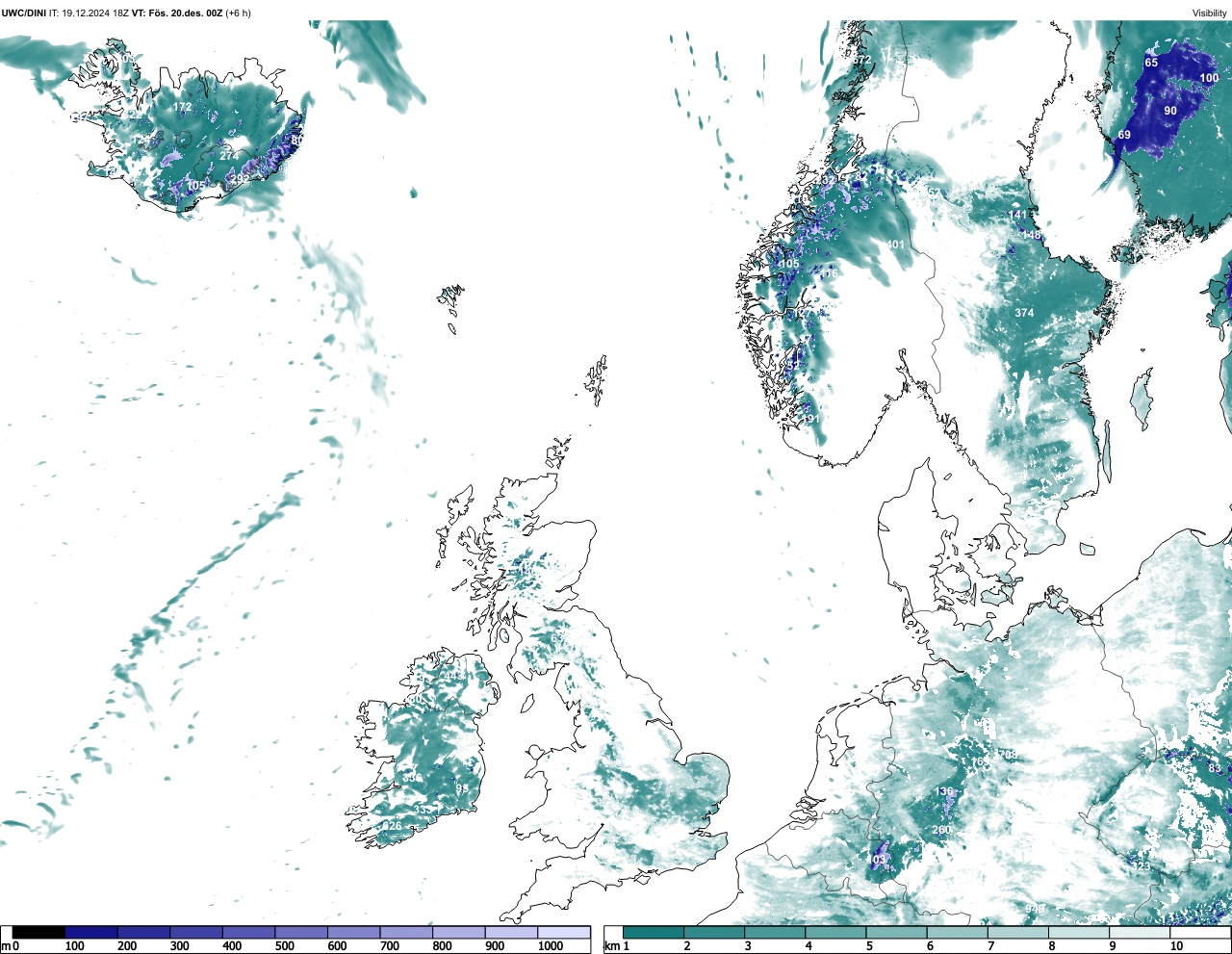Click the 90 value over Finland
This screenshot has width=1232, height=954.
(1170, 111)
